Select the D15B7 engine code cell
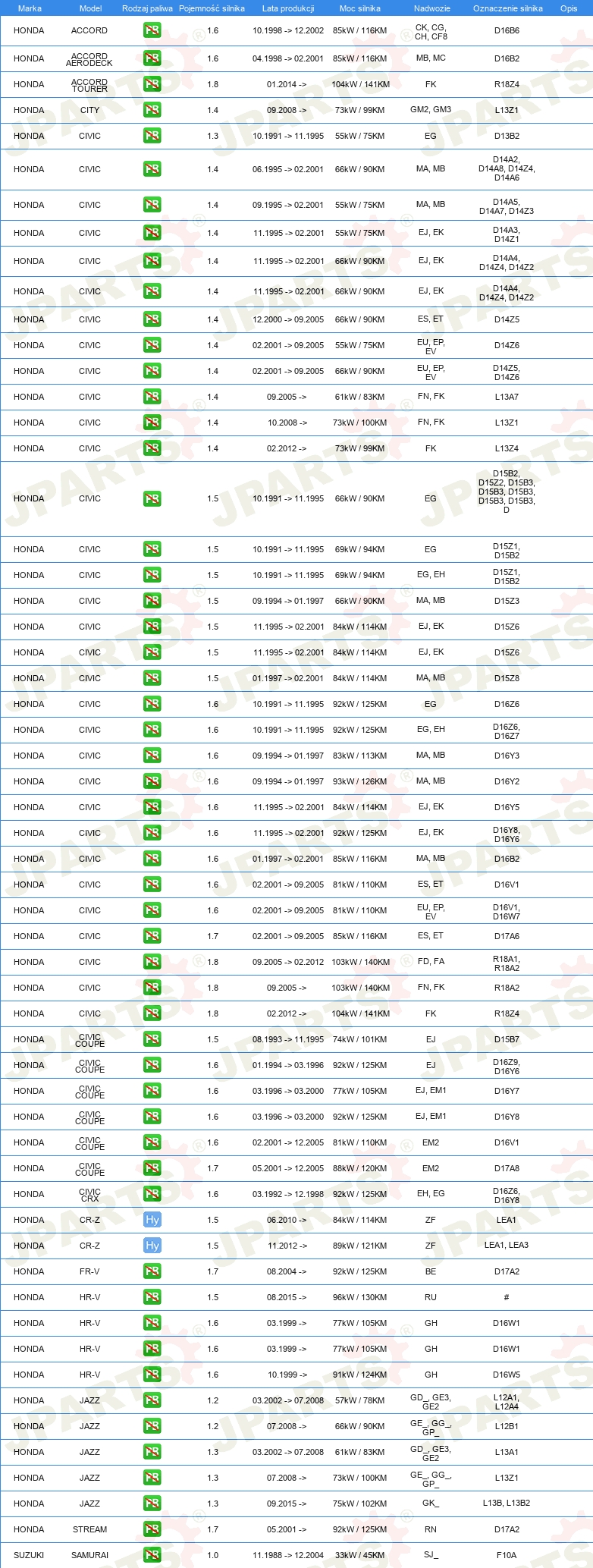The image size is (593, 1568). click(x=507, y=1039)
